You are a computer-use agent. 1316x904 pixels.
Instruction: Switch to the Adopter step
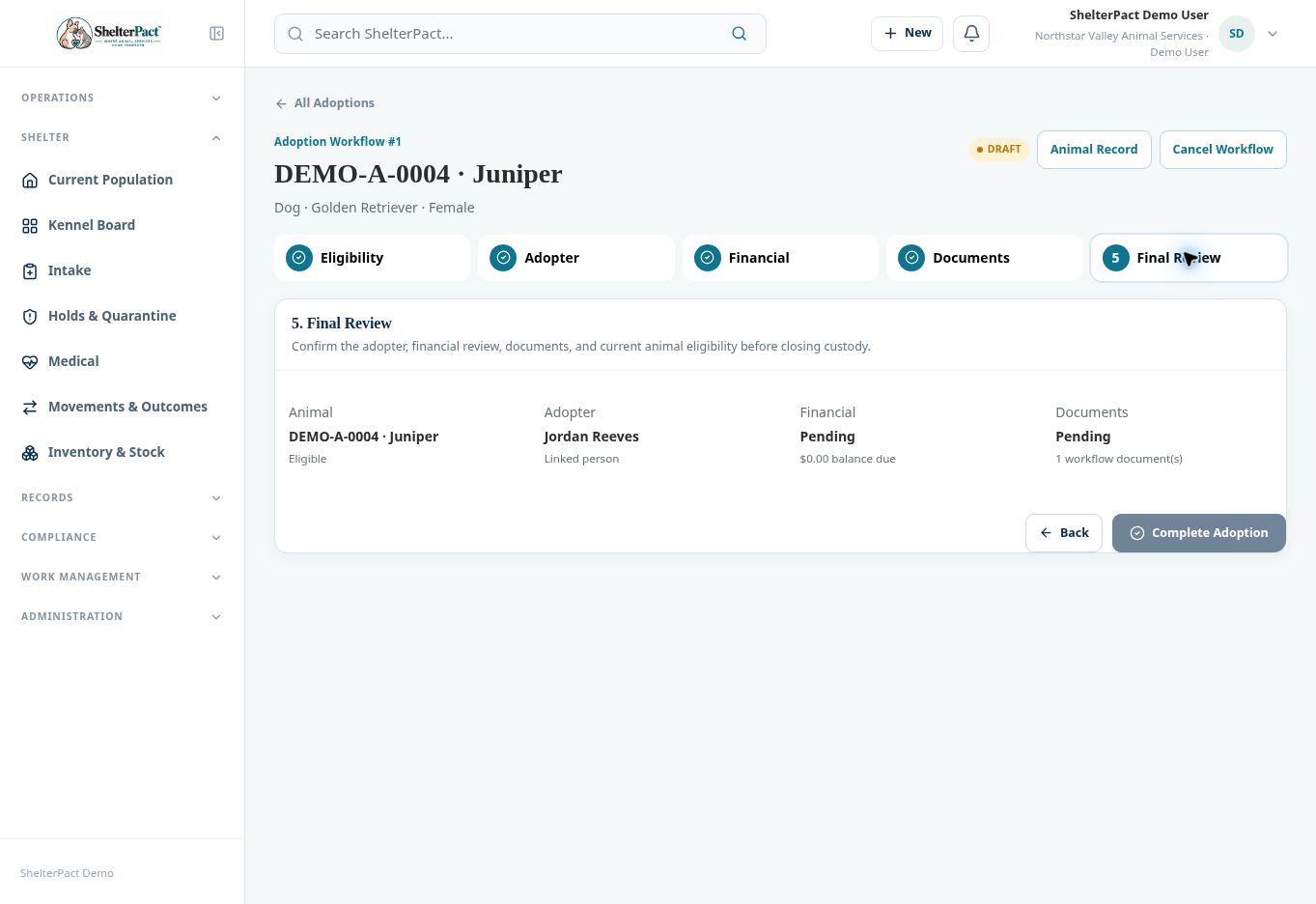click(x=576, y=258)
